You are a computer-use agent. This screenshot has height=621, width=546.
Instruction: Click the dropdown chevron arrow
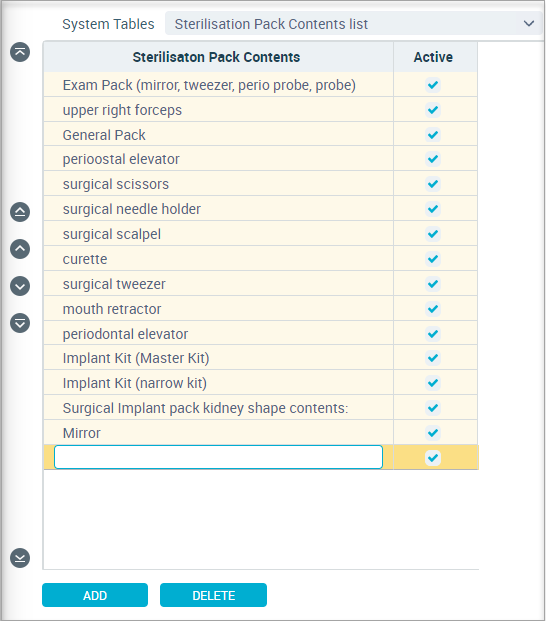click(529, 24)
